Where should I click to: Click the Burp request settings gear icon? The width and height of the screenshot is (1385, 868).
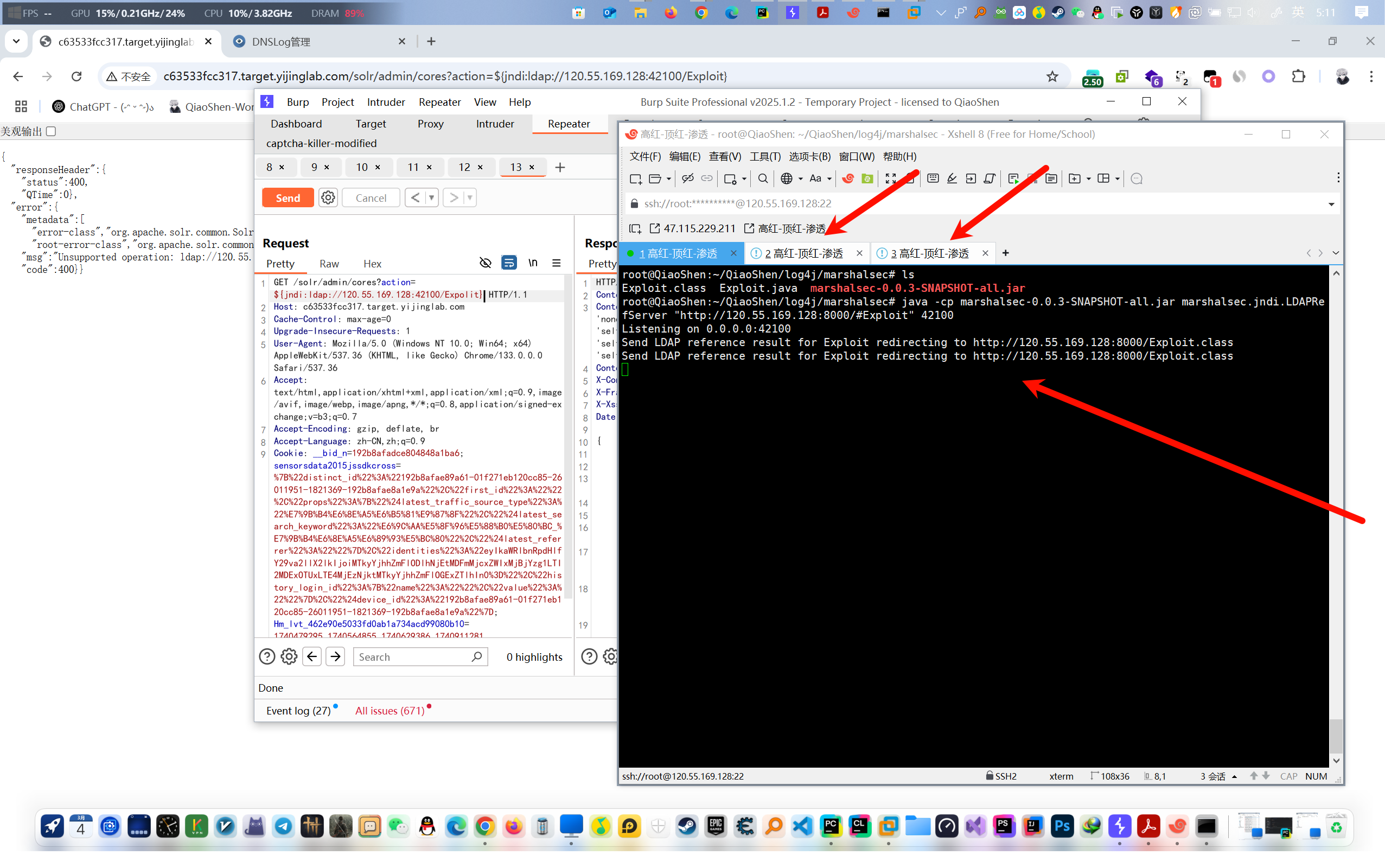pyautogui.click(x=328, y=197)
